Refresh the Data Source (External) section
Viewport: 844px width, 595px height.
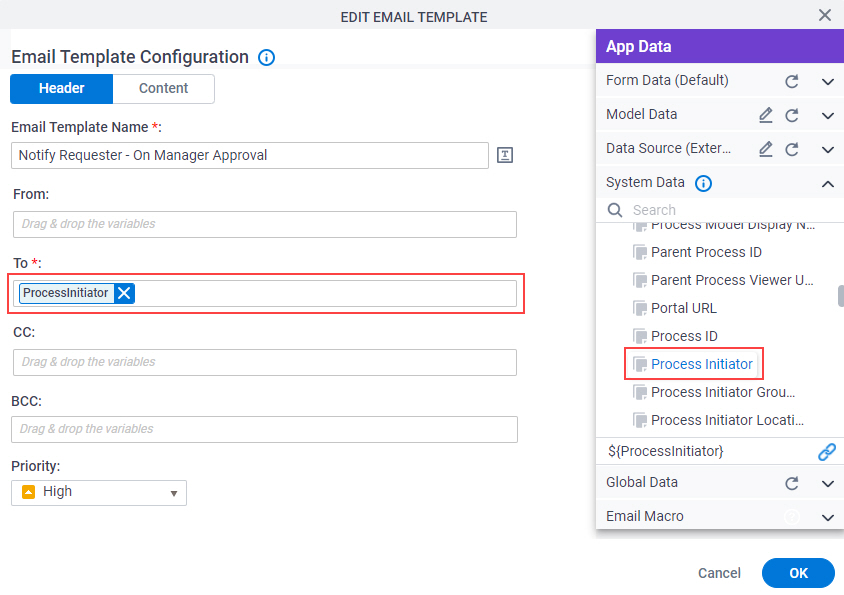coord(791,149)
